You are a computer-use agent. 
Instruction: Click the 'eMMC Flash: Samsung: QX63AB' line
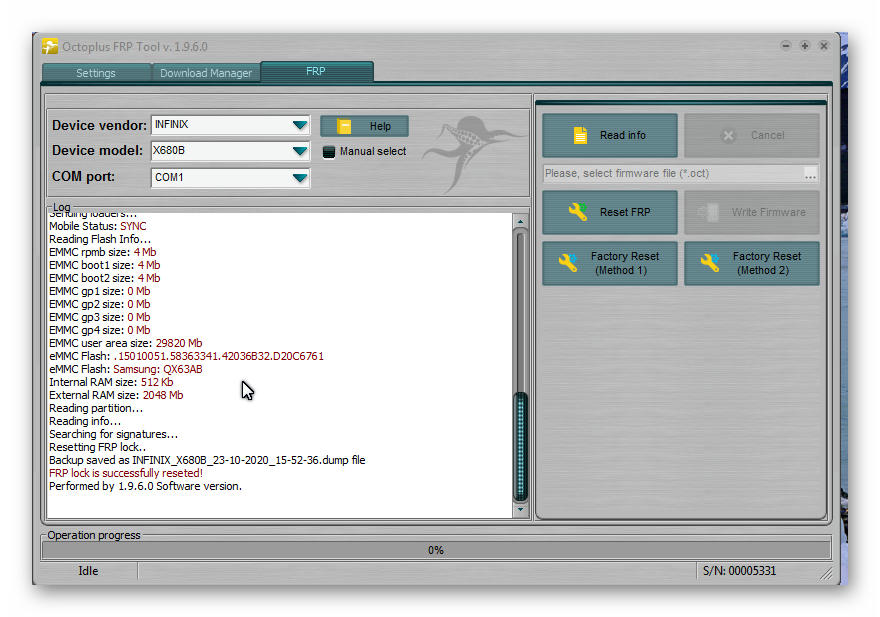[126, 369]
